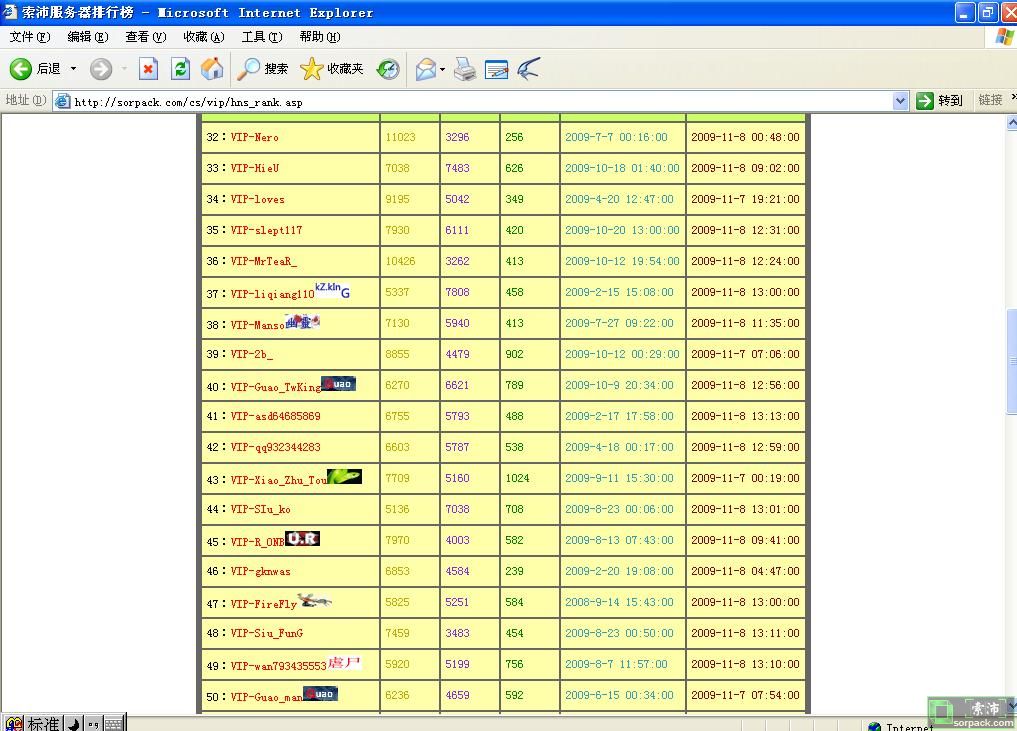Click the Edit page toolbar icon

coord(496,69)
